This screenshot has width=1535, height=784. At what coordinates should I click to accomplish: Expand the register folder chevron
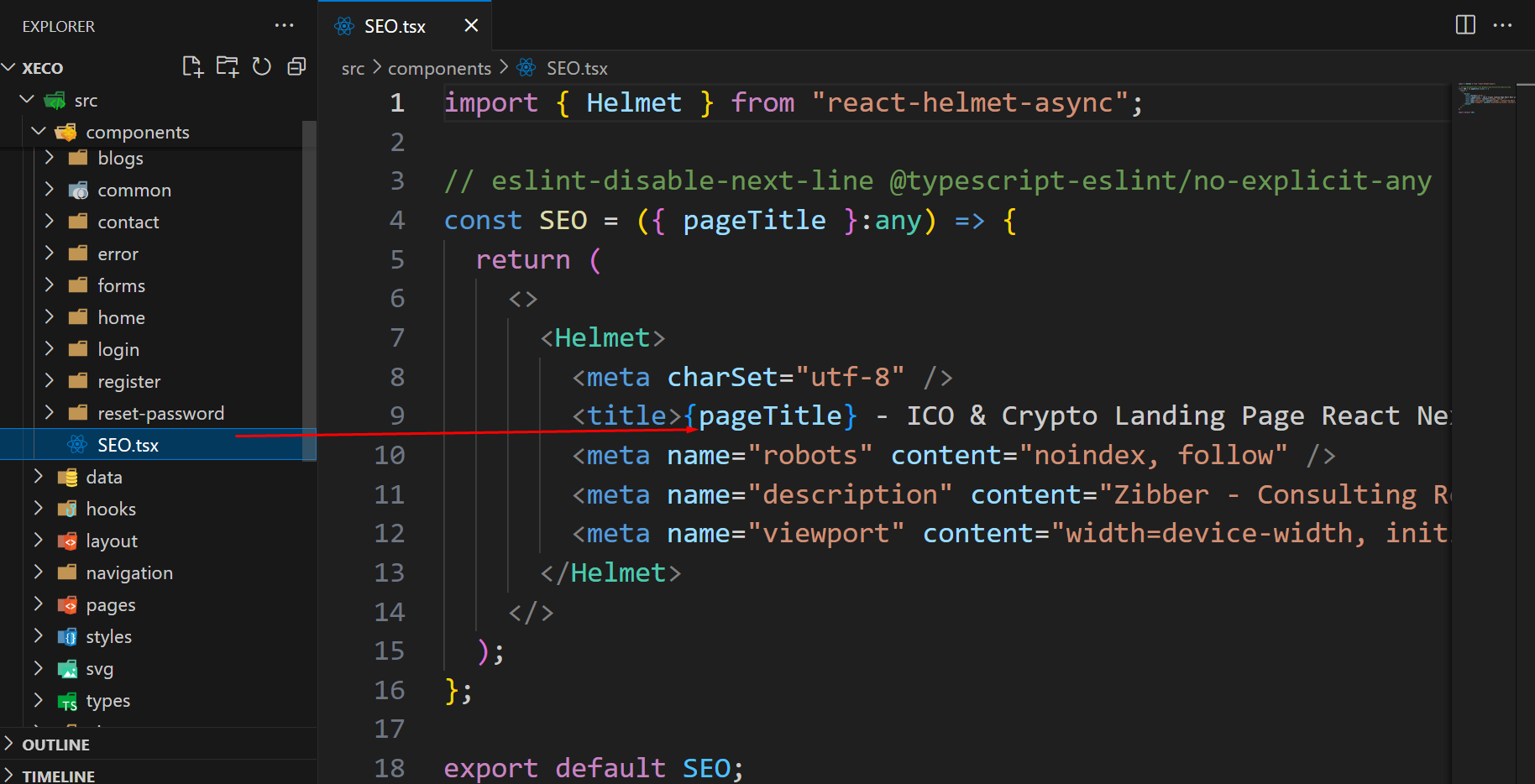tap(50, 381)
